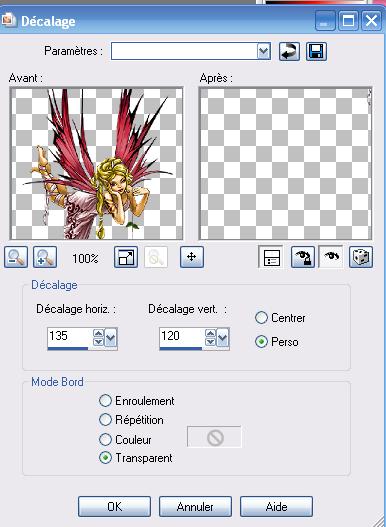Increase Décalage horiz. value with up arrow
Viewport: 386px width, 527px height.
98,333
